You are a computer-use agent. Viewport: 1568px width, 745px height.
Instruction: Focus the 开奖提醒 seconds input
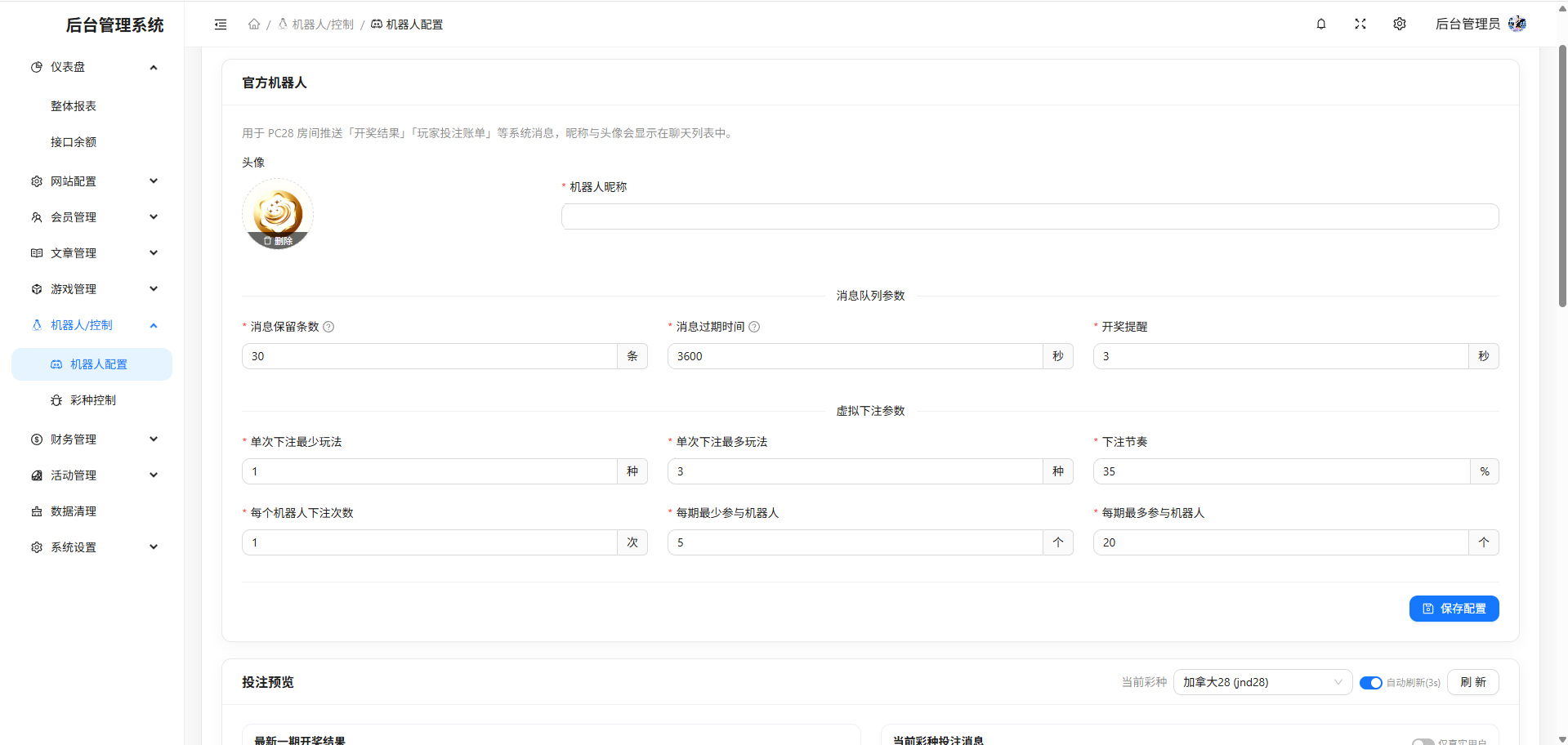pos(1281,356)
